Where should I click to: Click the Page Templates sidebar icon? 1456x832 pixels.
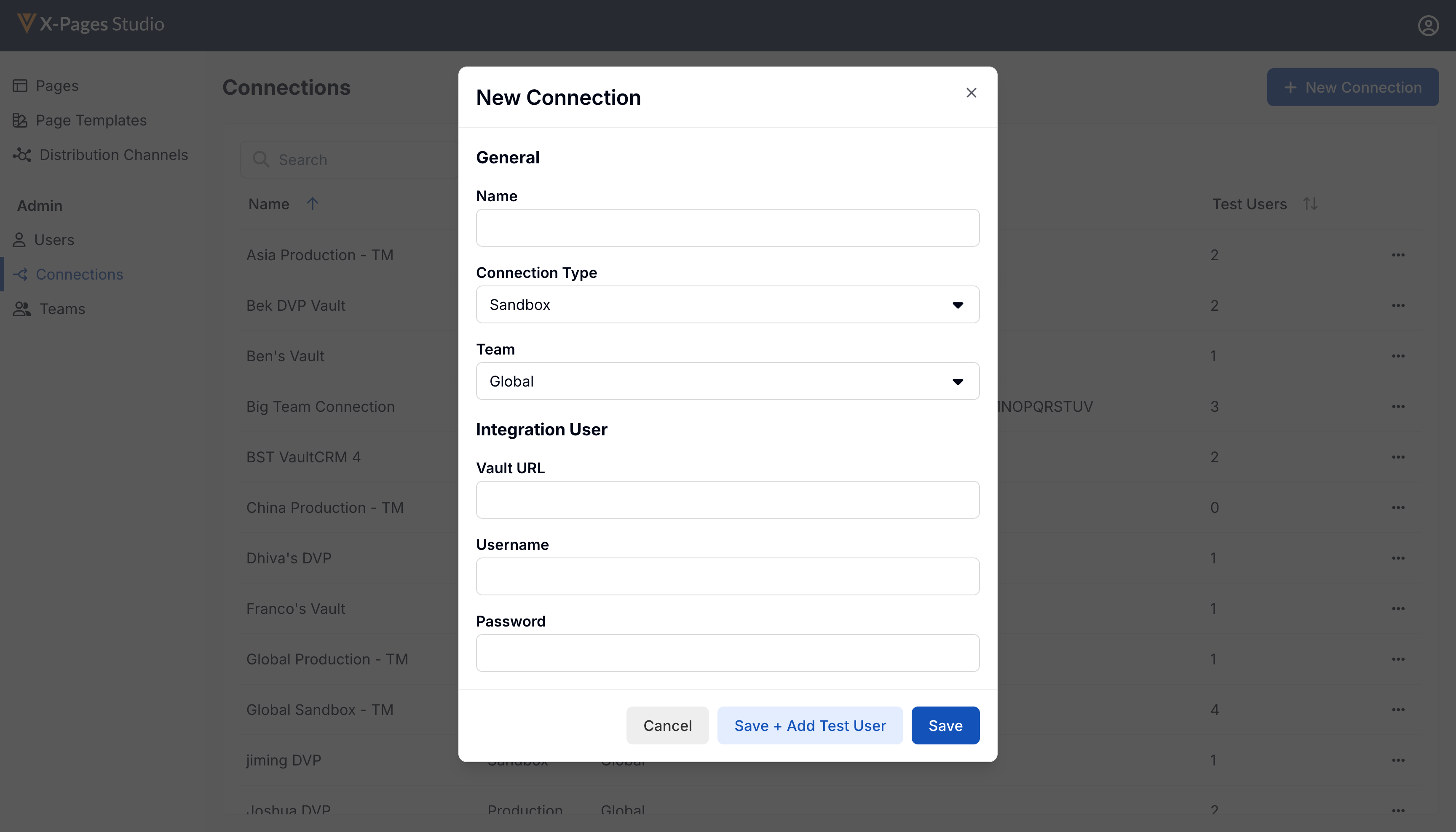click(x=20, y=120)
